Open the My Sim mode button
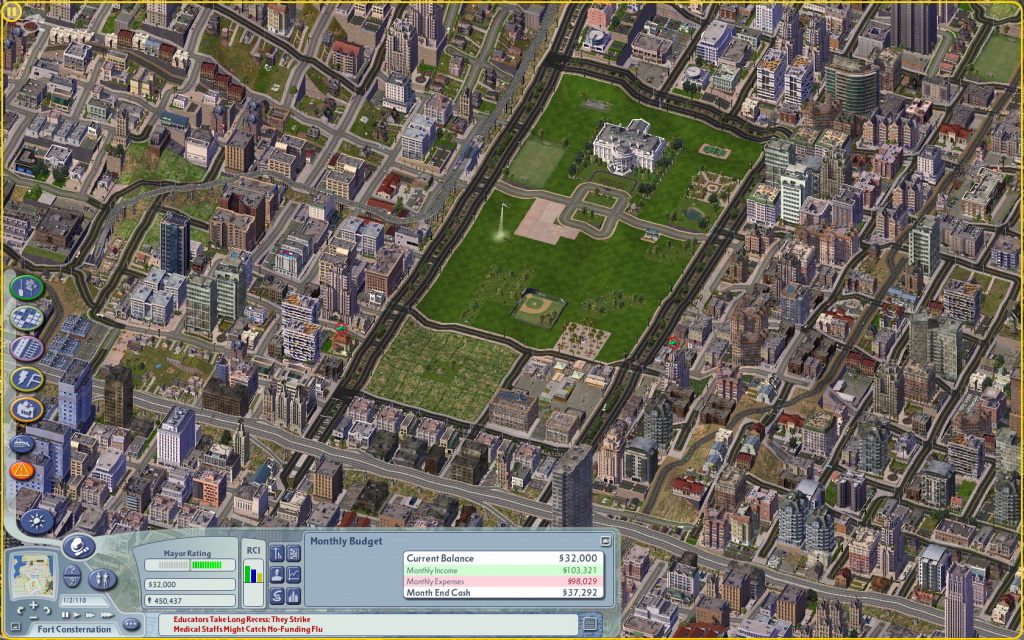 (x=103, y=579)
